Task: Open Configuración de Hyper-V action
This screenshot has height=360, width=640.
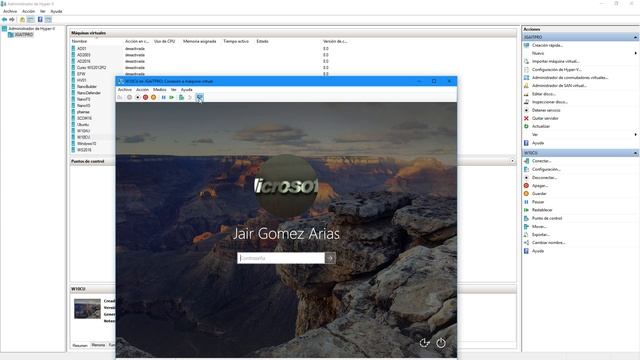Action: click(557, 69)
